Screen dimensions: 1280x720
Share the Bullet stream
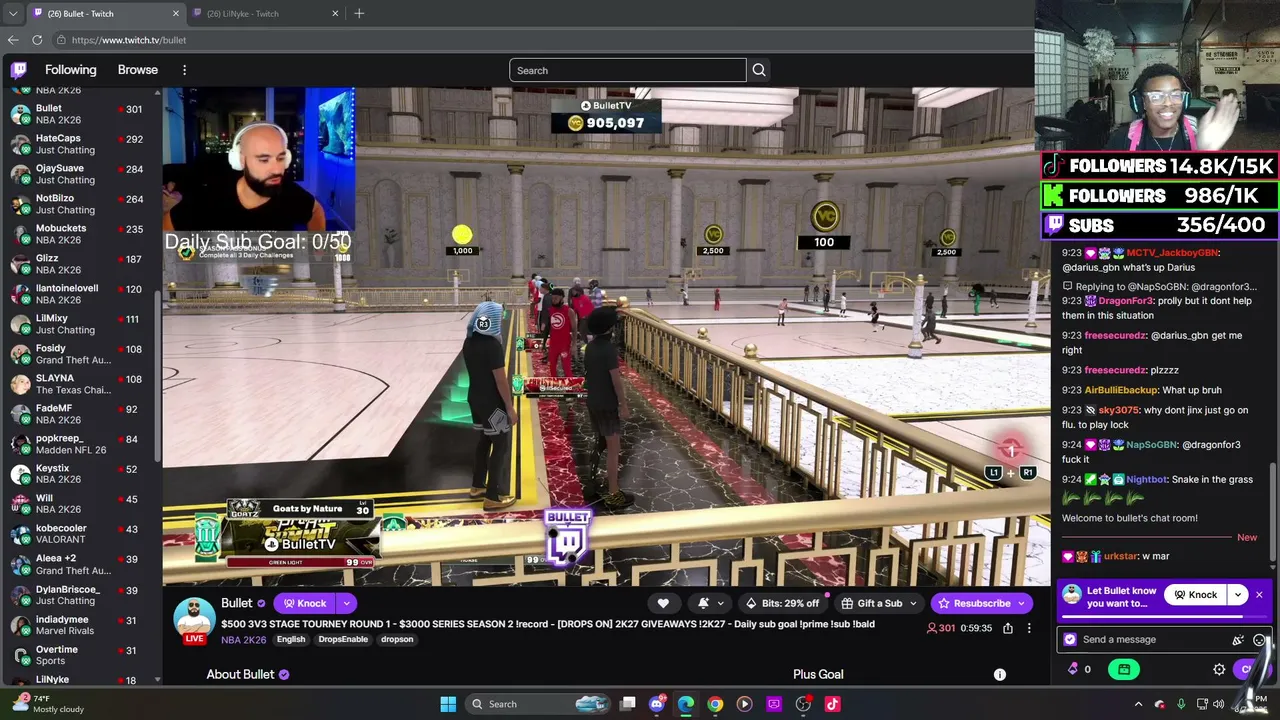point(1008,628)
